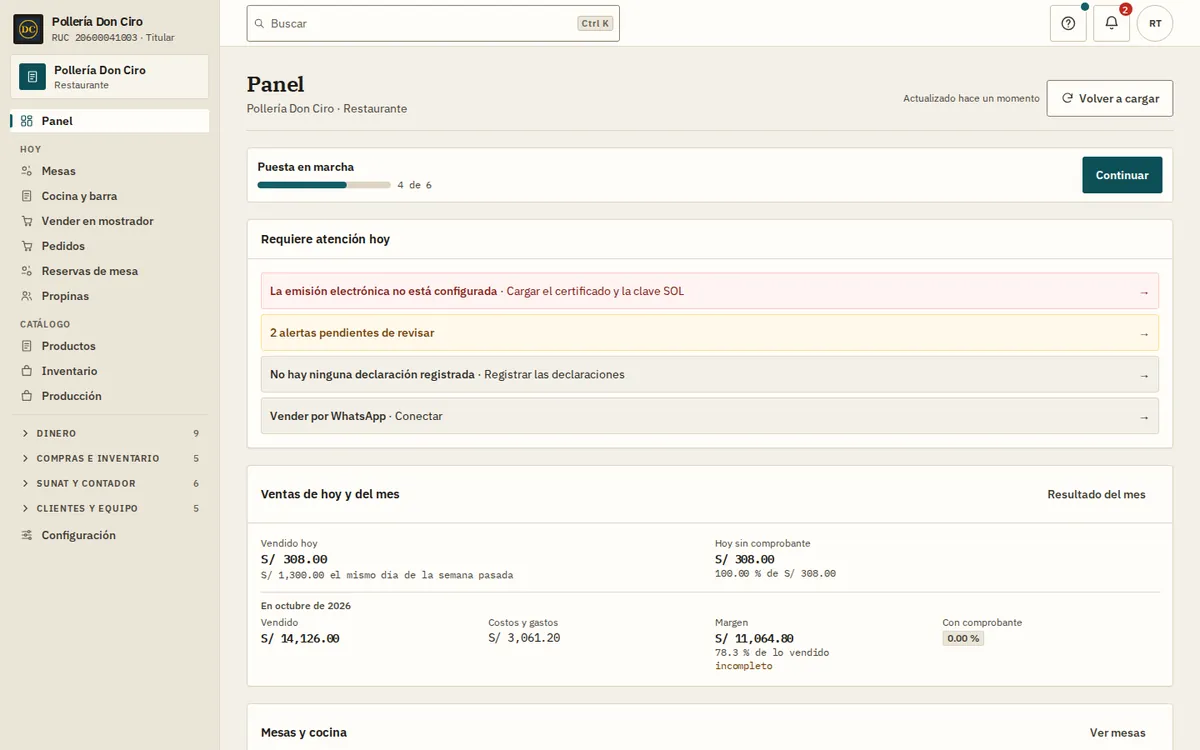
Task: Open notifications bell with 2 alerts
Action: click(x=1111, y=23)
